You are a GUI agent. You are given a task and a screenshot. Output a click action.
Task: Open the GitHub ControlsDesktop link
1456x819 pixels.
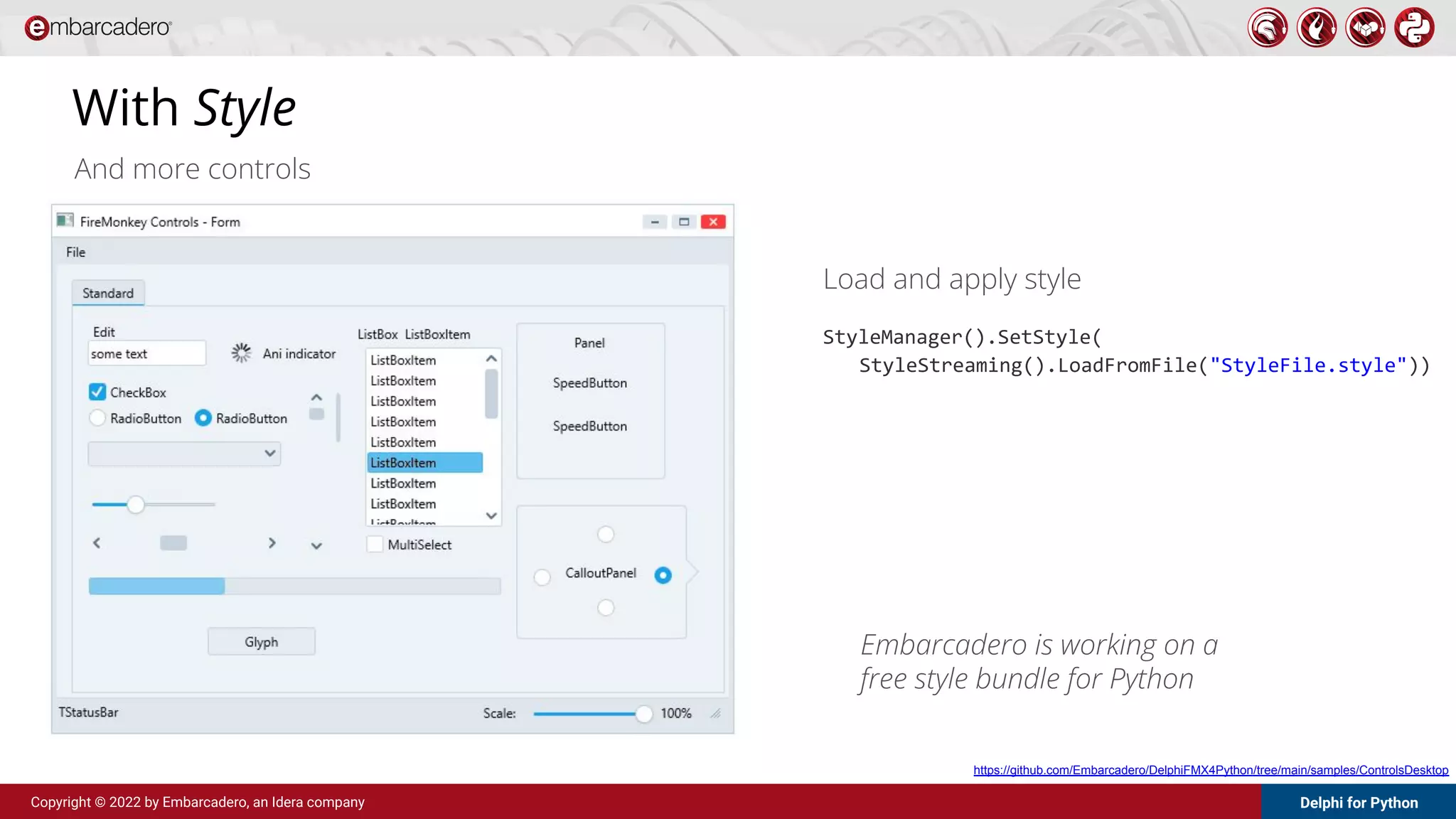pyautogui.click(x=1210, y=770)
